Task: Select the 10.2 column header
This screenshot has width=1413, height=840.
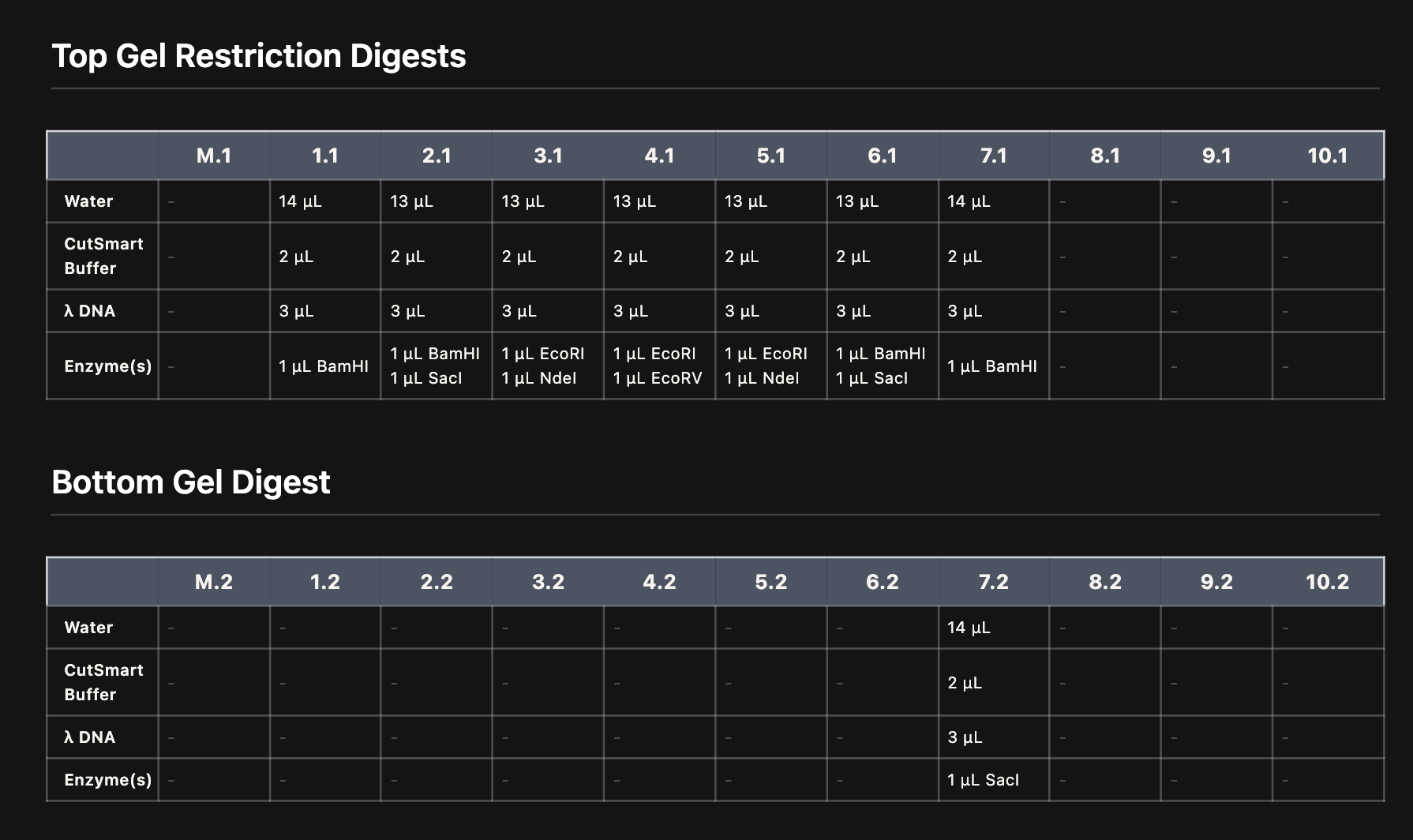Action: coord(1327,582)
